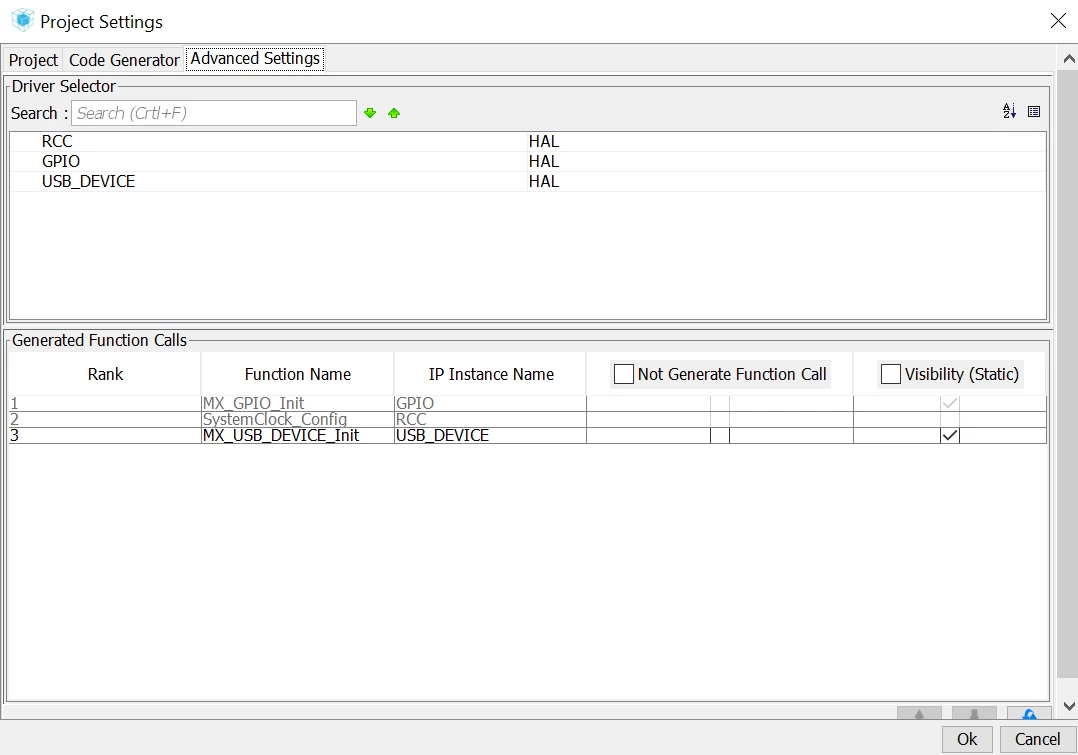Uncheck static visibility for MX_USB_DEVICE_Init row
Image resolution: width=1078 pixels, height=755 pixels.
[x=950, y=435]
